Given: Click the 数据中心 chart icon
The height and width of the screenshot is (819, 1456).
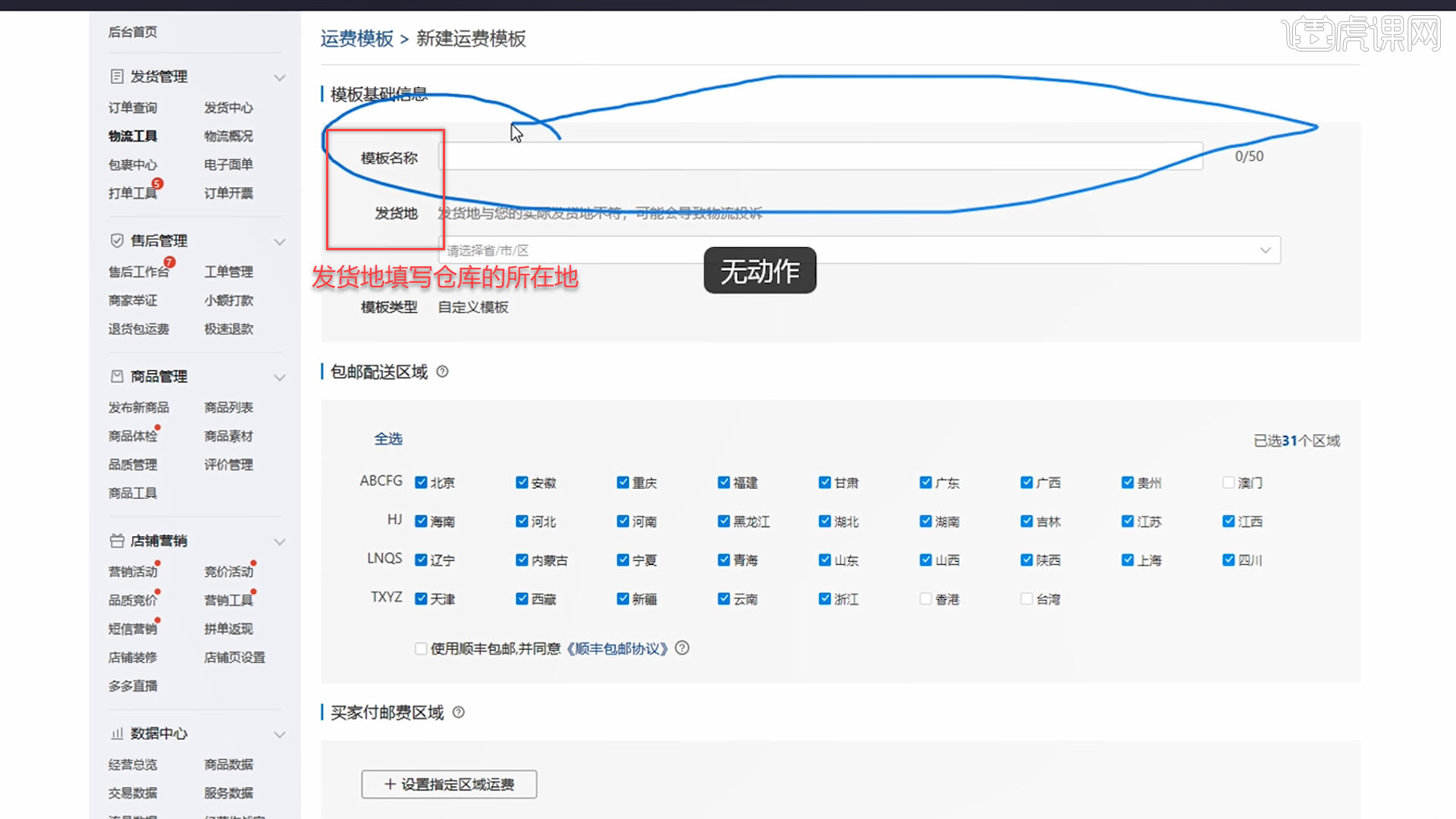Looking at the screenshot, I should coord(117,733).
